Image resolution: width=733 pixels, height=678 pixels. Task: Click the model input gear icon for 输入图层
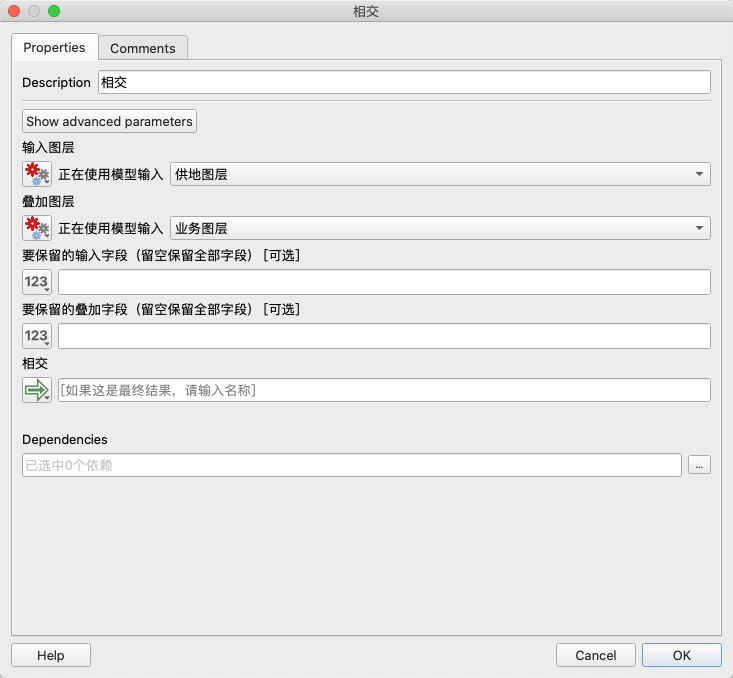pos(36,174)
